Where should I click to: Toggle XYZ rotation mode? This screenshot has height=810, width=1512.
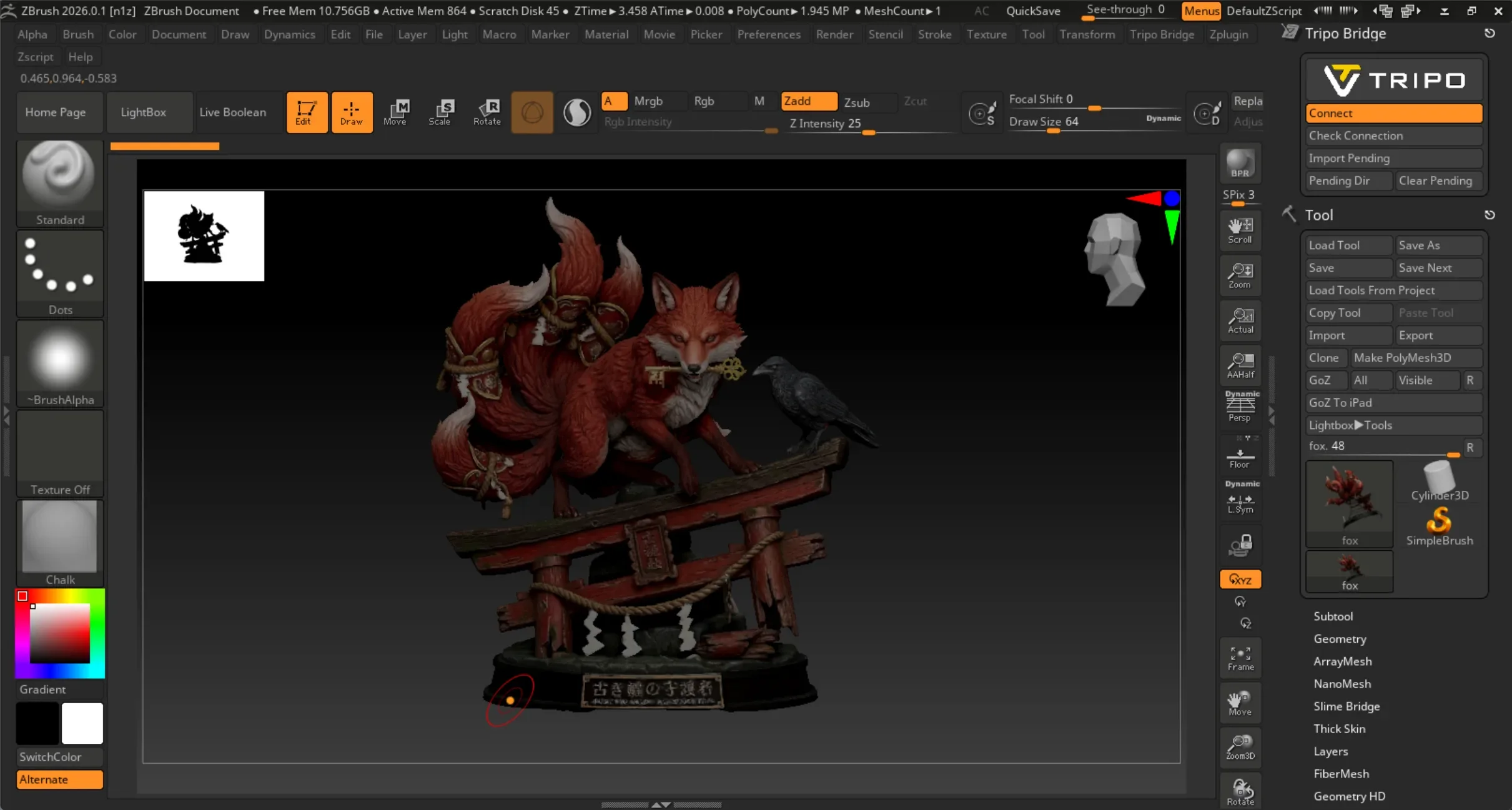pos(1240,580)
